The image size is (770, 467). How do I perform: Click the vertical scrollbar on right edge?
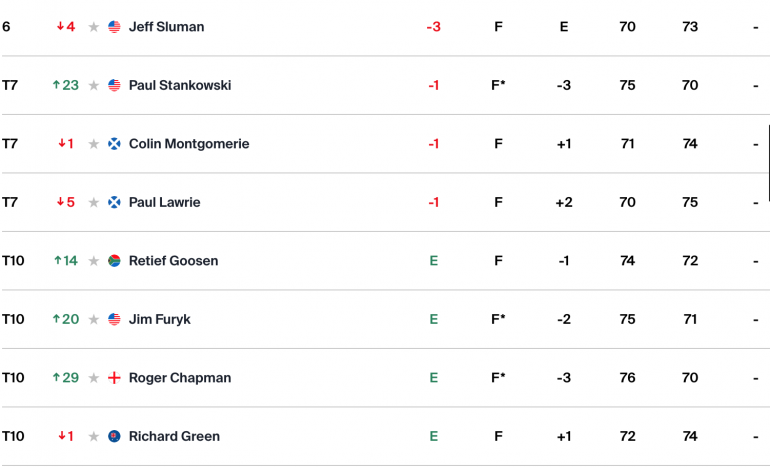769,163
